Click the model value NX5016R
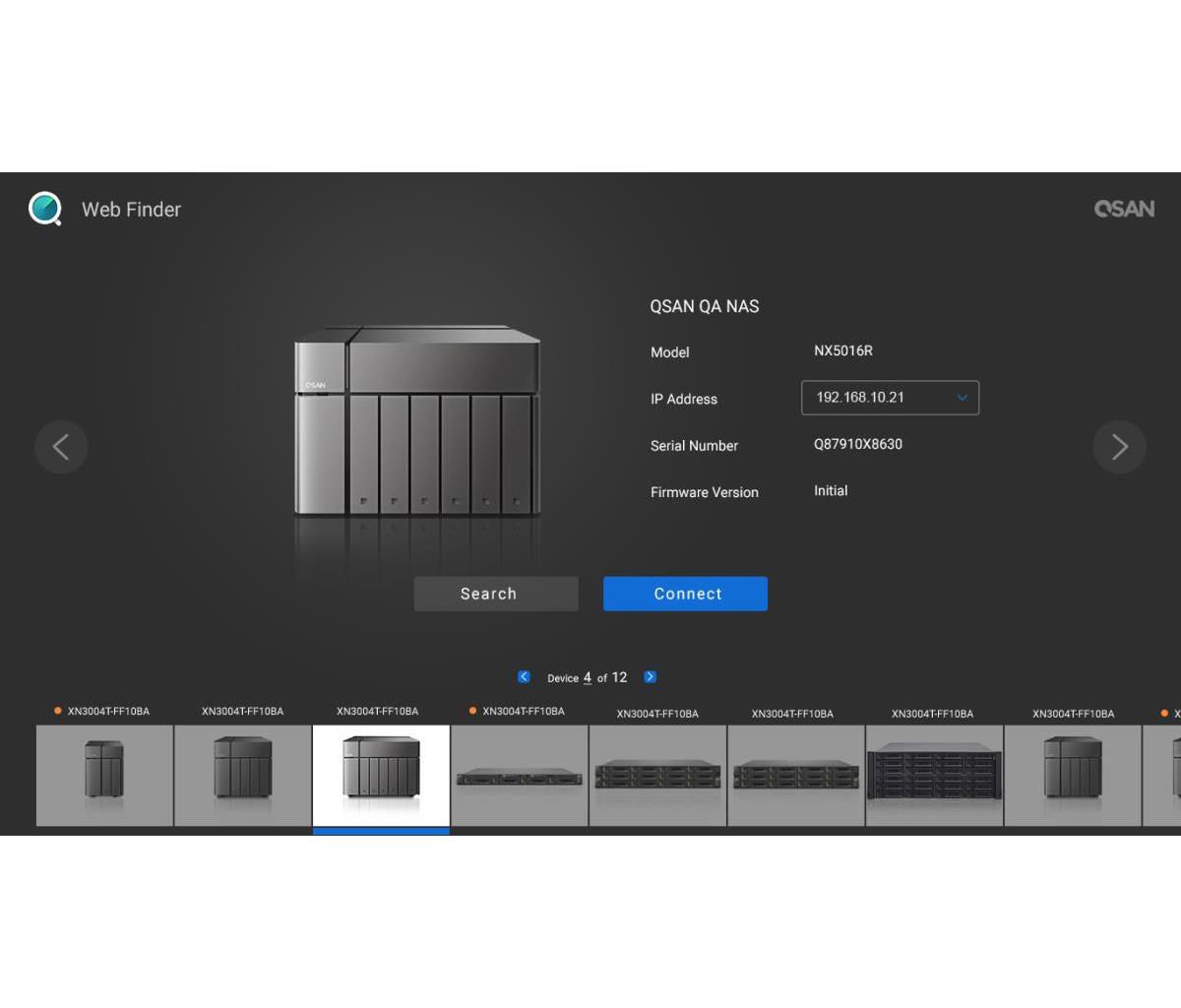Image resolution: width=1181 pixels, height=1008 pixels. point(843,350)
